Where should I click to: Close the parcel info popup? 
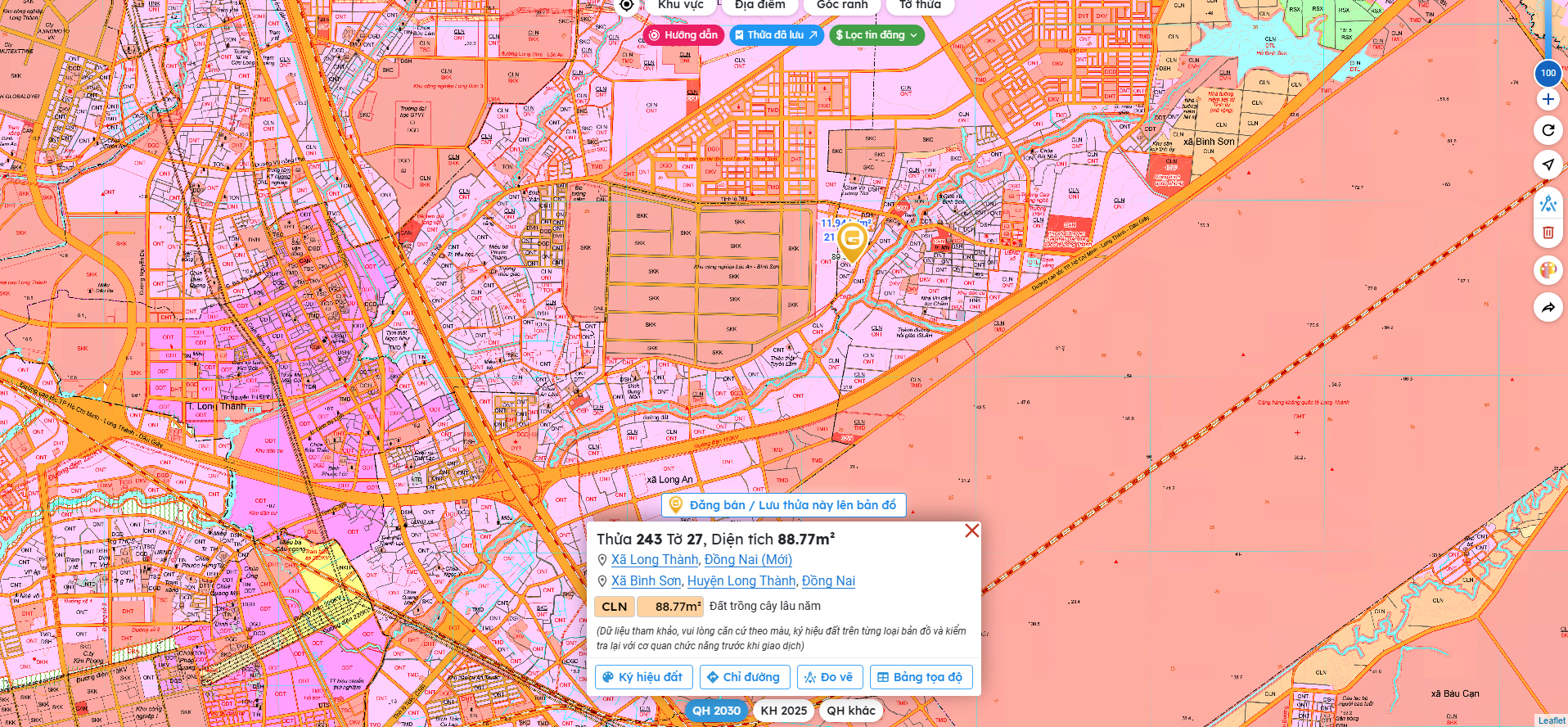click(971, 531)
